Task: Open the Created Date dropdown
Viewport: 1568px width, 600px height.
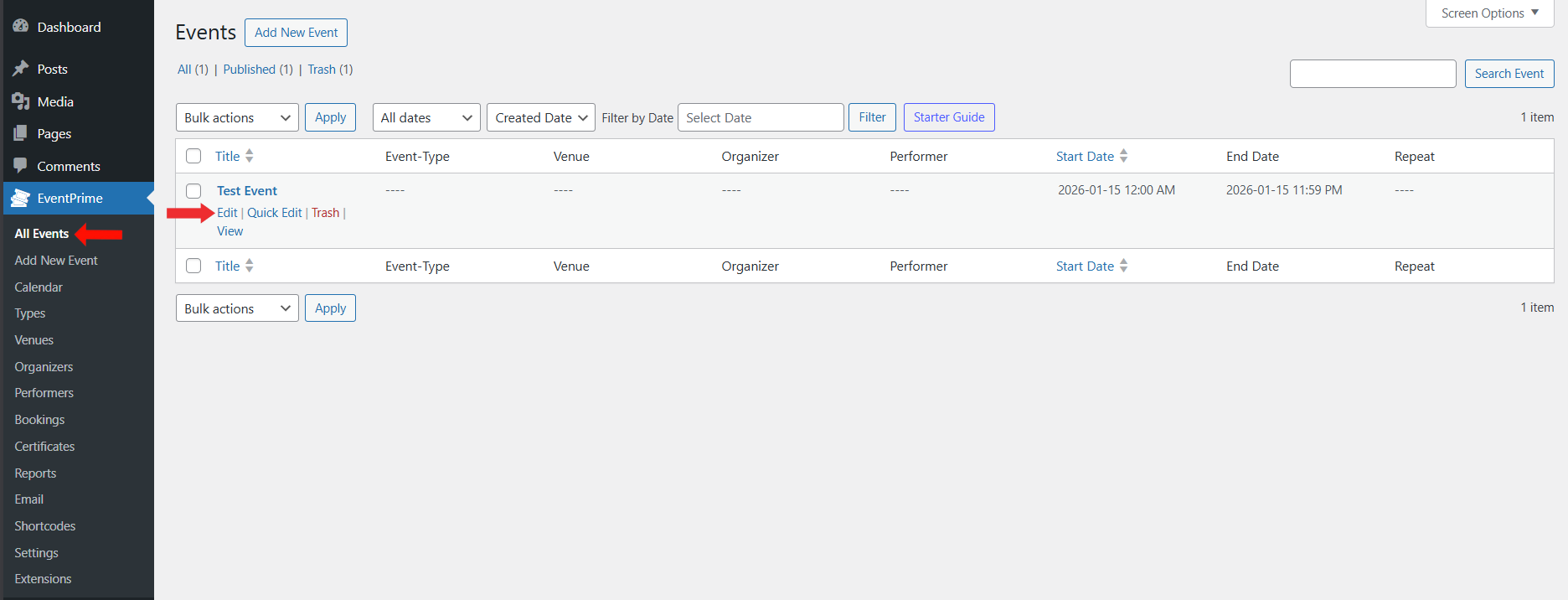Action: [540, 117]
